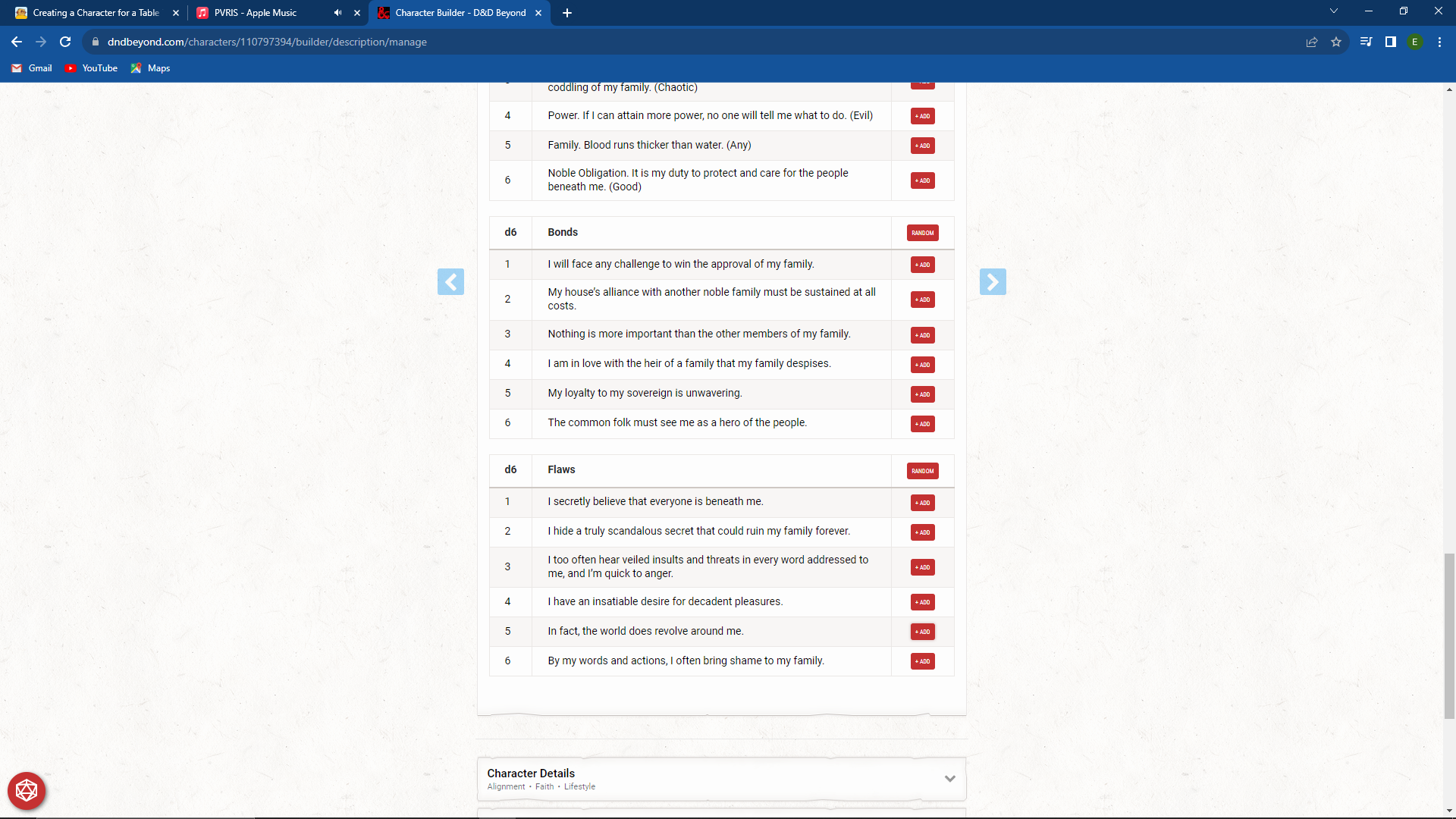
Task: Open the tab search dropdown arrow
Action: [1333, 11]
